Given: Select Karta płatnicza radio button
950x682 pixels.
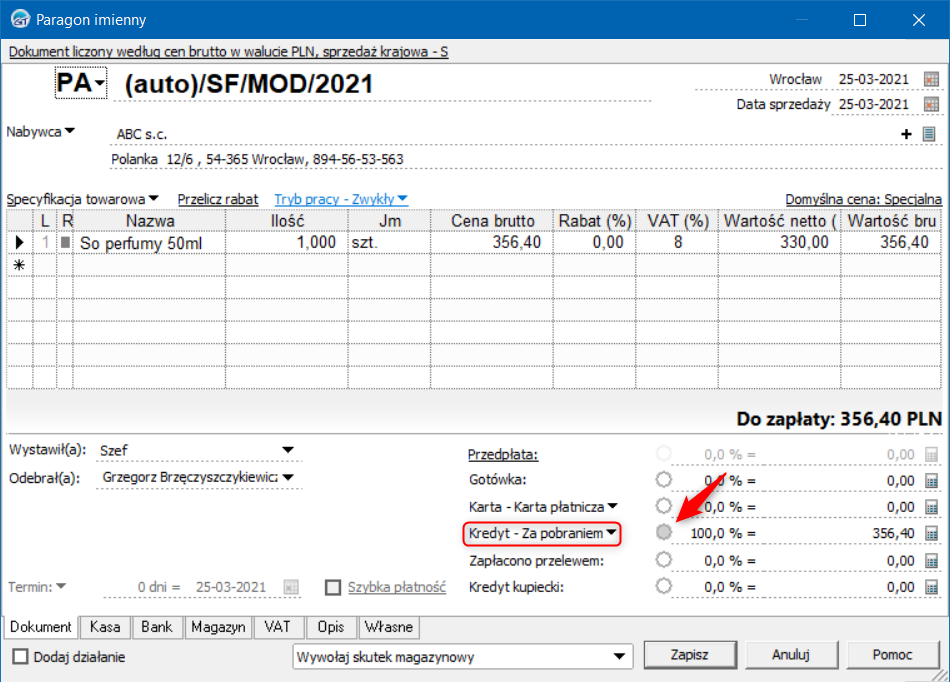Looking at the screenshot, I should [x=664, y=506].
